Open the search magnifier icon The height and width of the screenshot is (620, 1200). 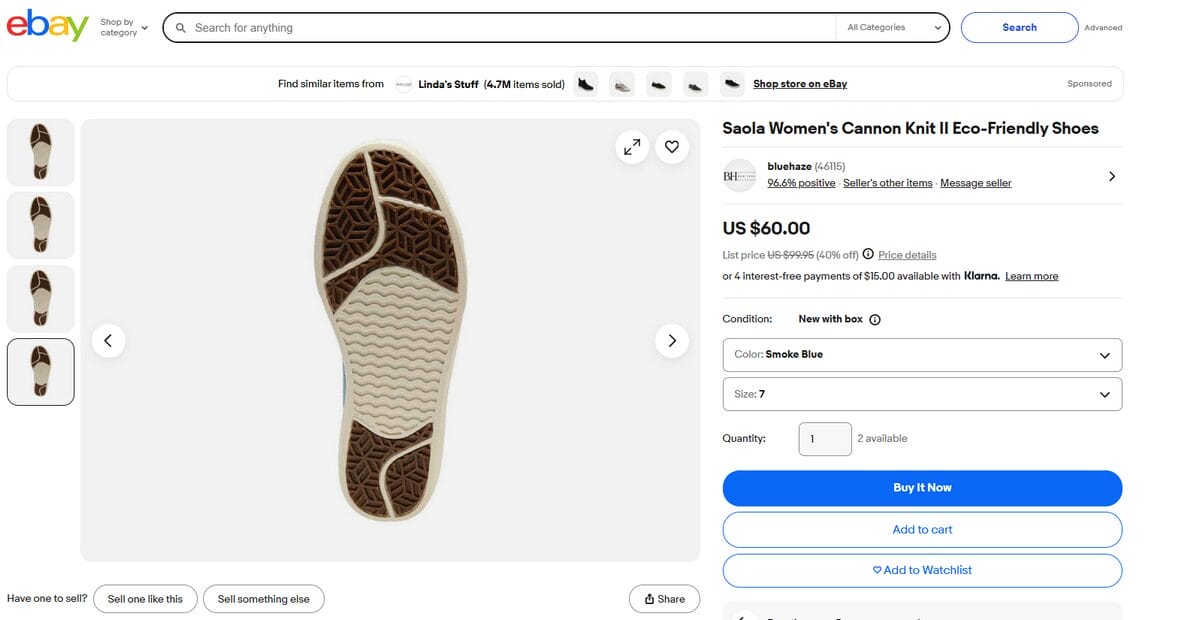tap(180, 27)
